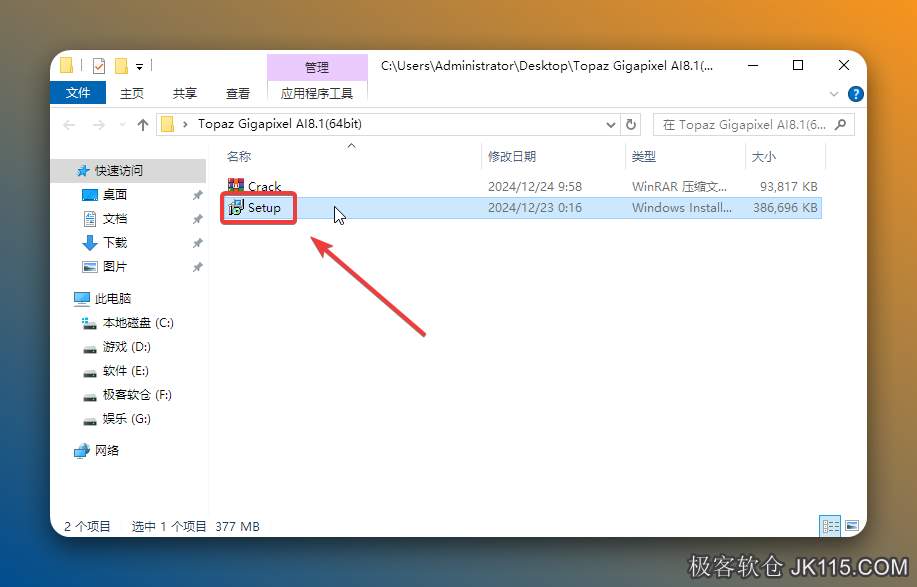Unpin 桌面 via its pin icon

point(198,195)
